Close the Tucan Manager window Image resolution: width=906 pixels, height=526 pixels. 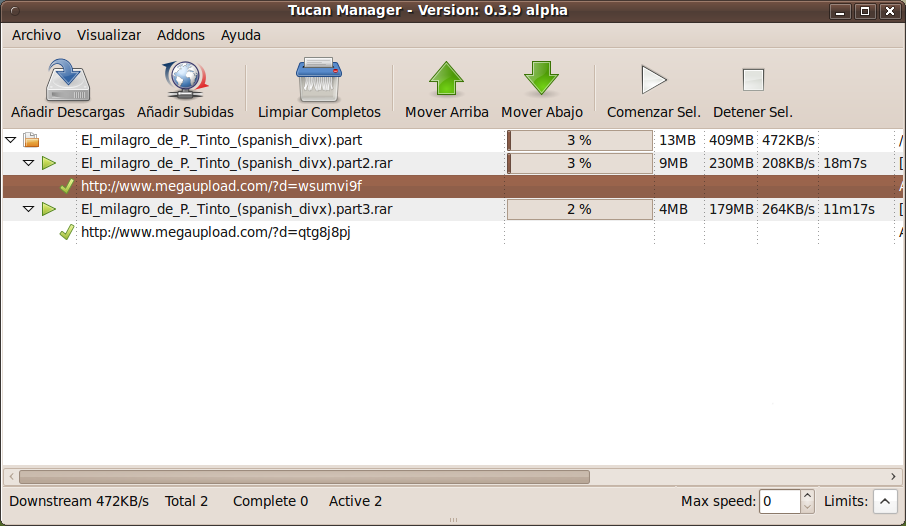coord(890,11)
